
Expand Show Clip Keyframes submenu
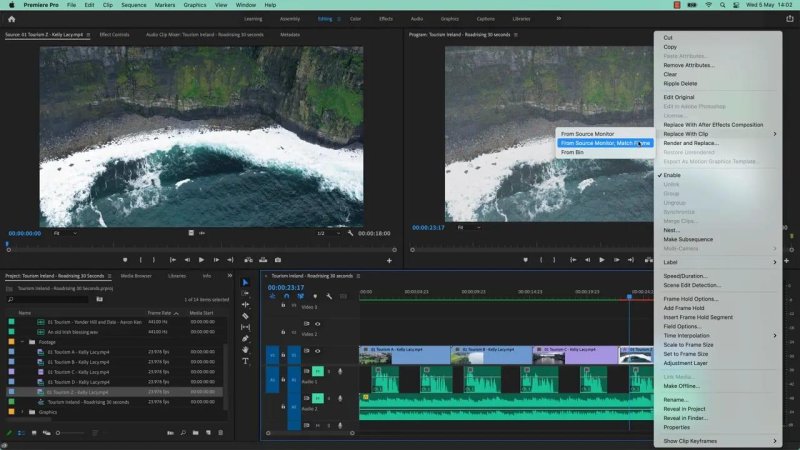pos(718,441)
